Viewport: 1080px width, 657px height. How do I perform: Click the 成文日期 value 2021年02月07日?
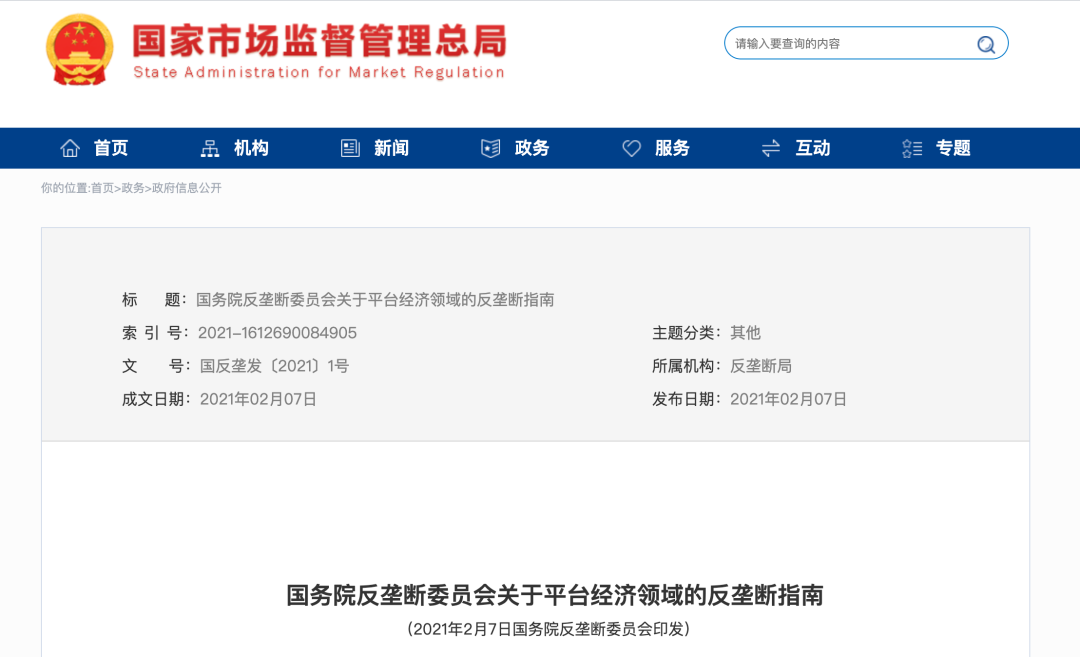point(258,399)
